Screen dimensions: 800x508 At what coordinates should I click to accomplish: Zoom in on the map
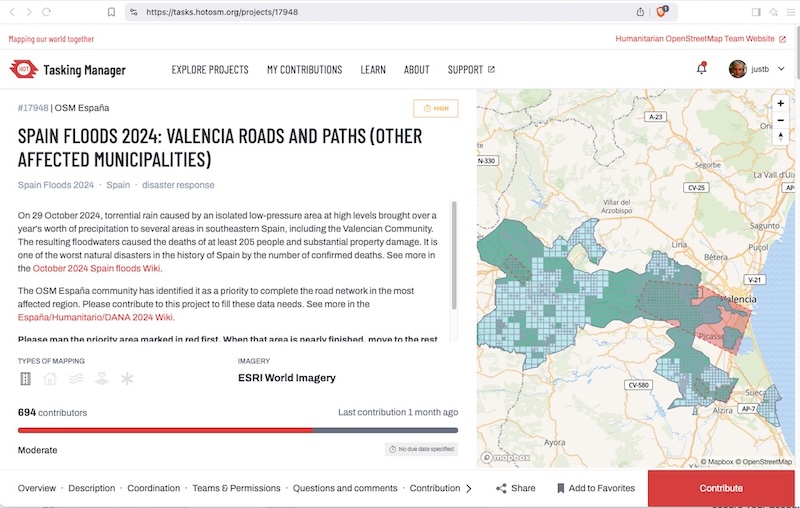point(780,103)
